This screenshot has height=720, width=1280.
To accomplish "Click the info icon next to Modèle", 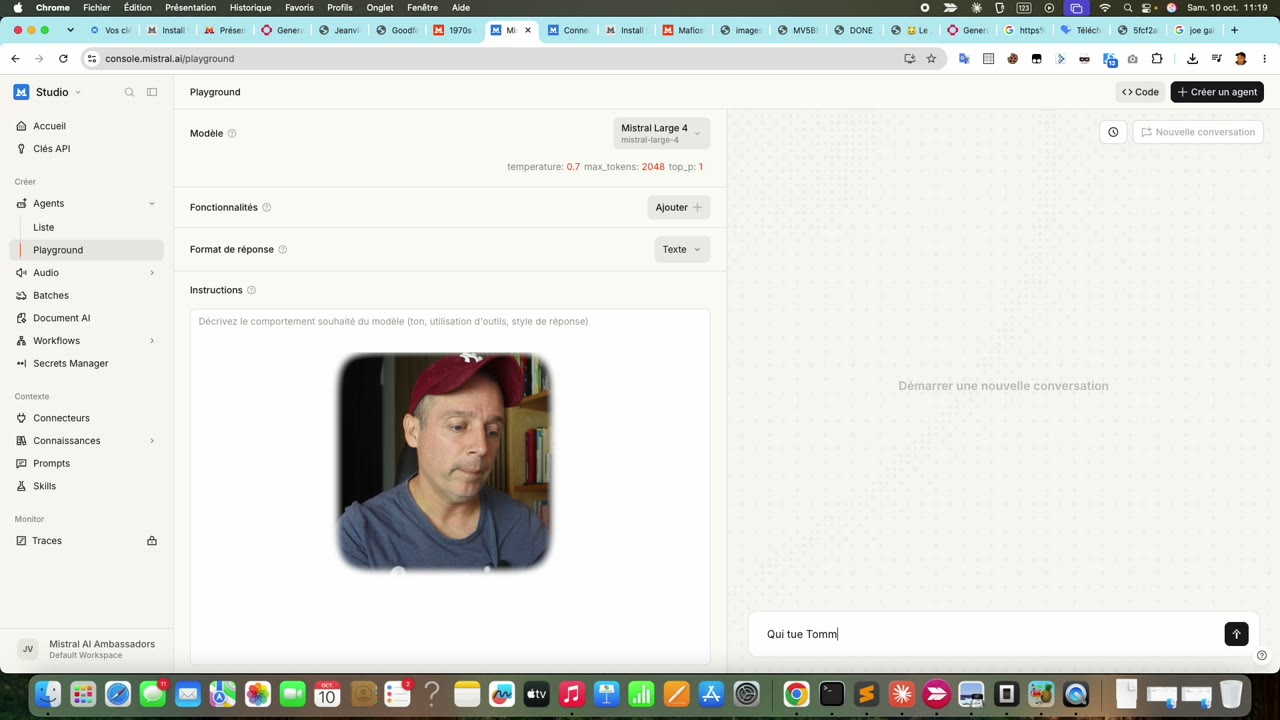I will 232,133.
